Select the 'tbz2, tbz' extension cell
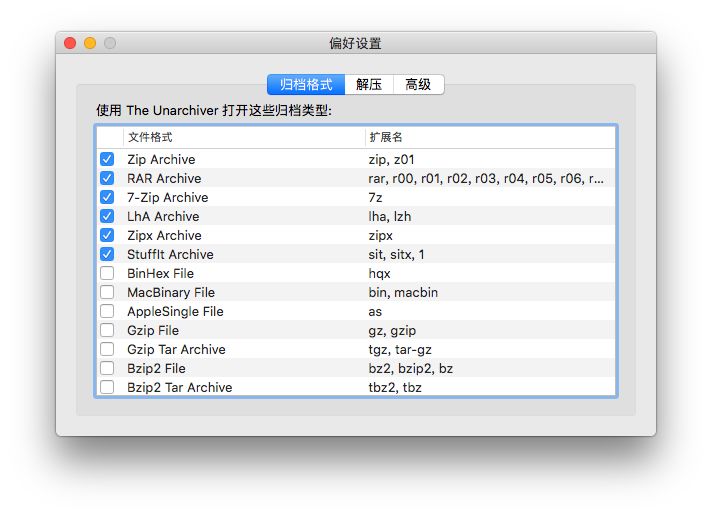712x516 pixels. pyautogui.click(x=395, y=387)
